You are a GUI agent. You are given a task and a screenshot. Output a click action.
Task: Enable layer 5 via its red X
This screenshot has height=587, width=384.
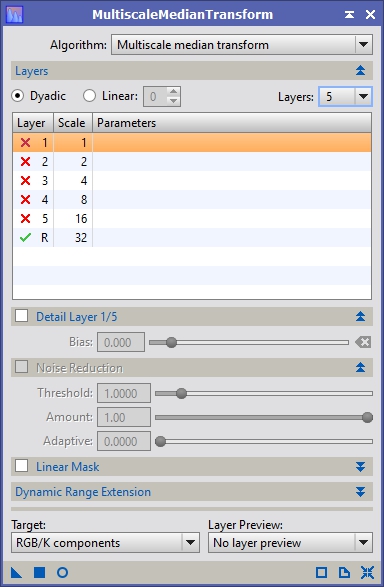[25, 219]
